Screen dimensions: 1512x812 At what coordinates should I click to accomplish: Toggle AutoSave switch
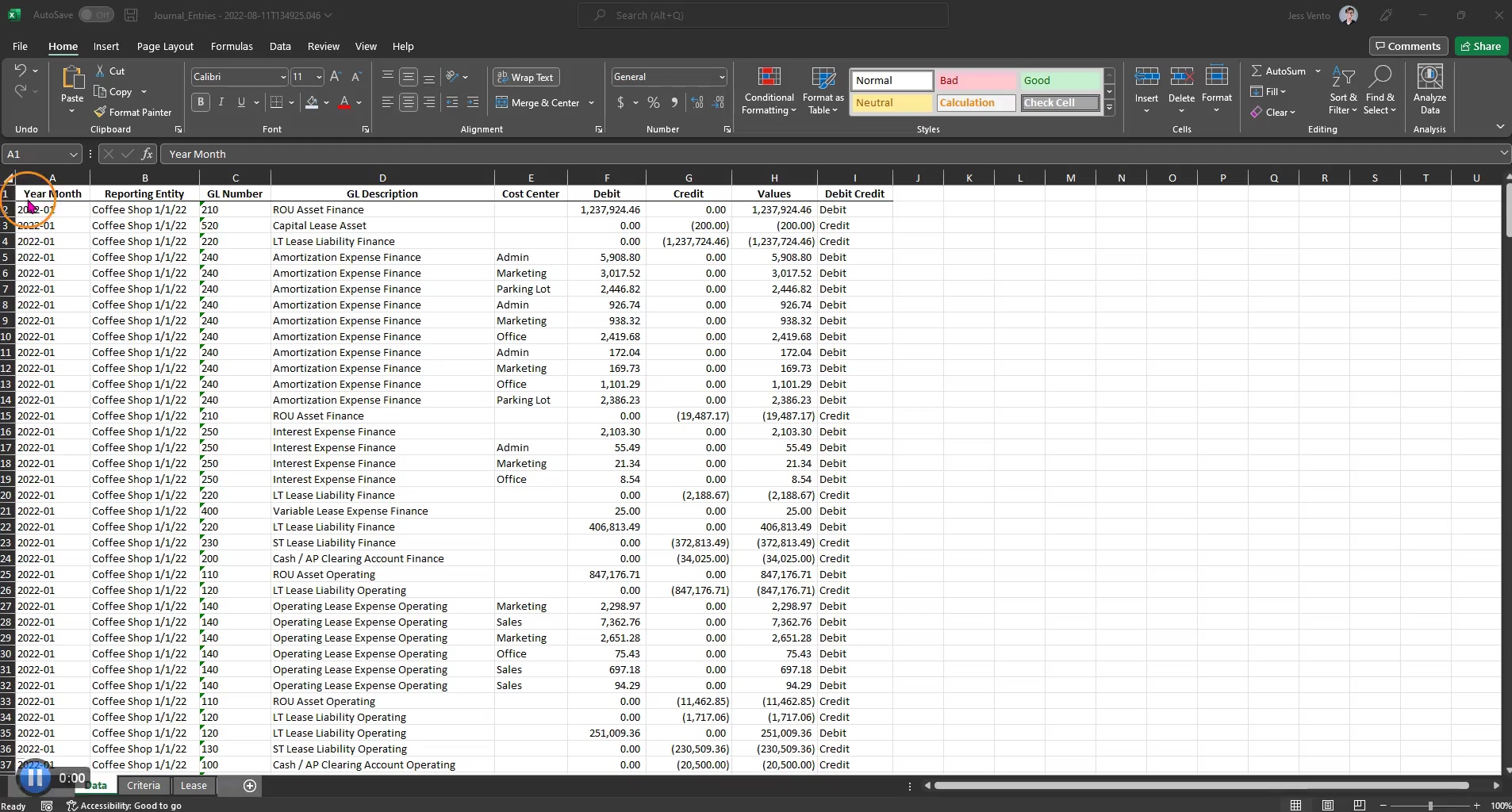pyautogui.click(x=96, y=15)
